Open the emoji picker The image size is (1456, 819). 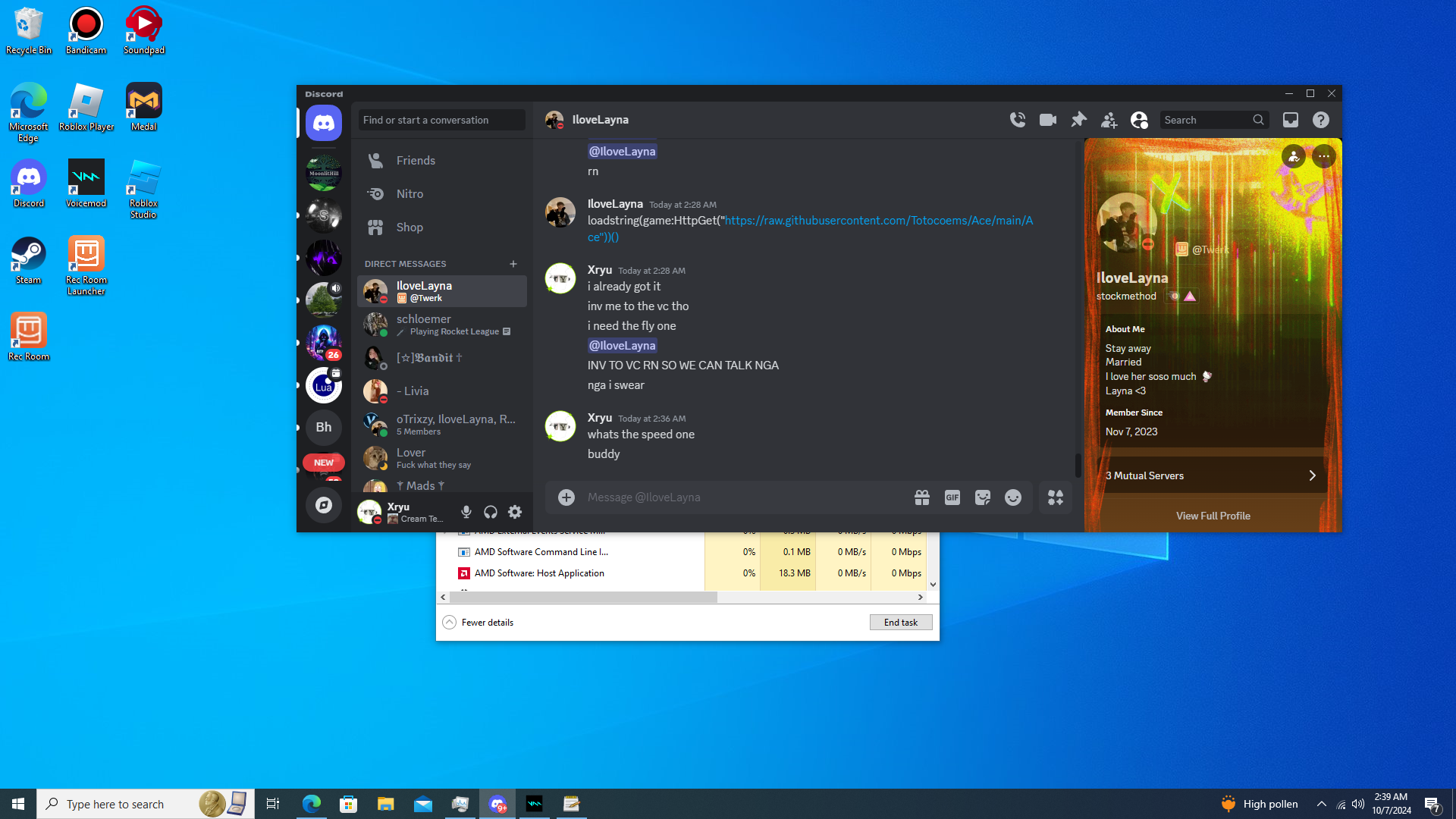[1013, 497]
